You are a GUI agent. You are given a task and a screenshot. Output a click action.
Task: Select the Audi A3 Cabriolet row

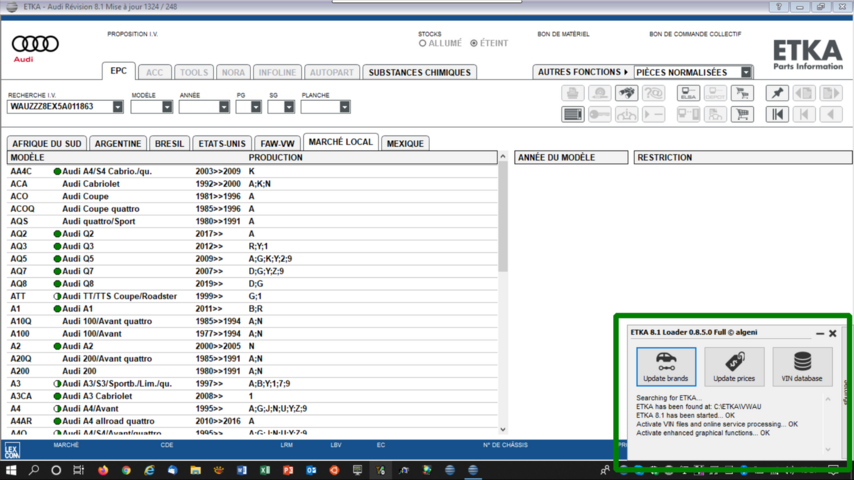click(x=252, y=396)
